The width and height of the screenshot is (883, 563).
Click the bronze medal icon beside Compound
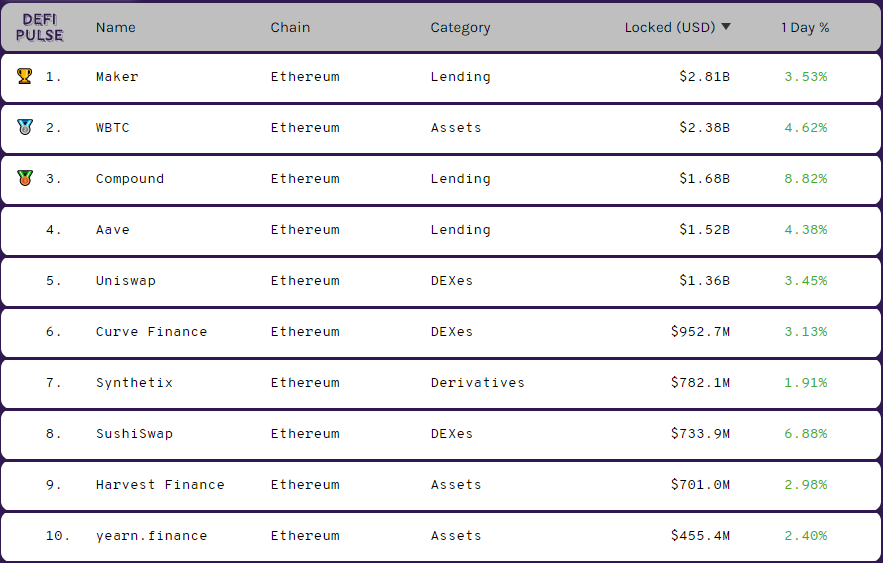[x=25, y=178]
